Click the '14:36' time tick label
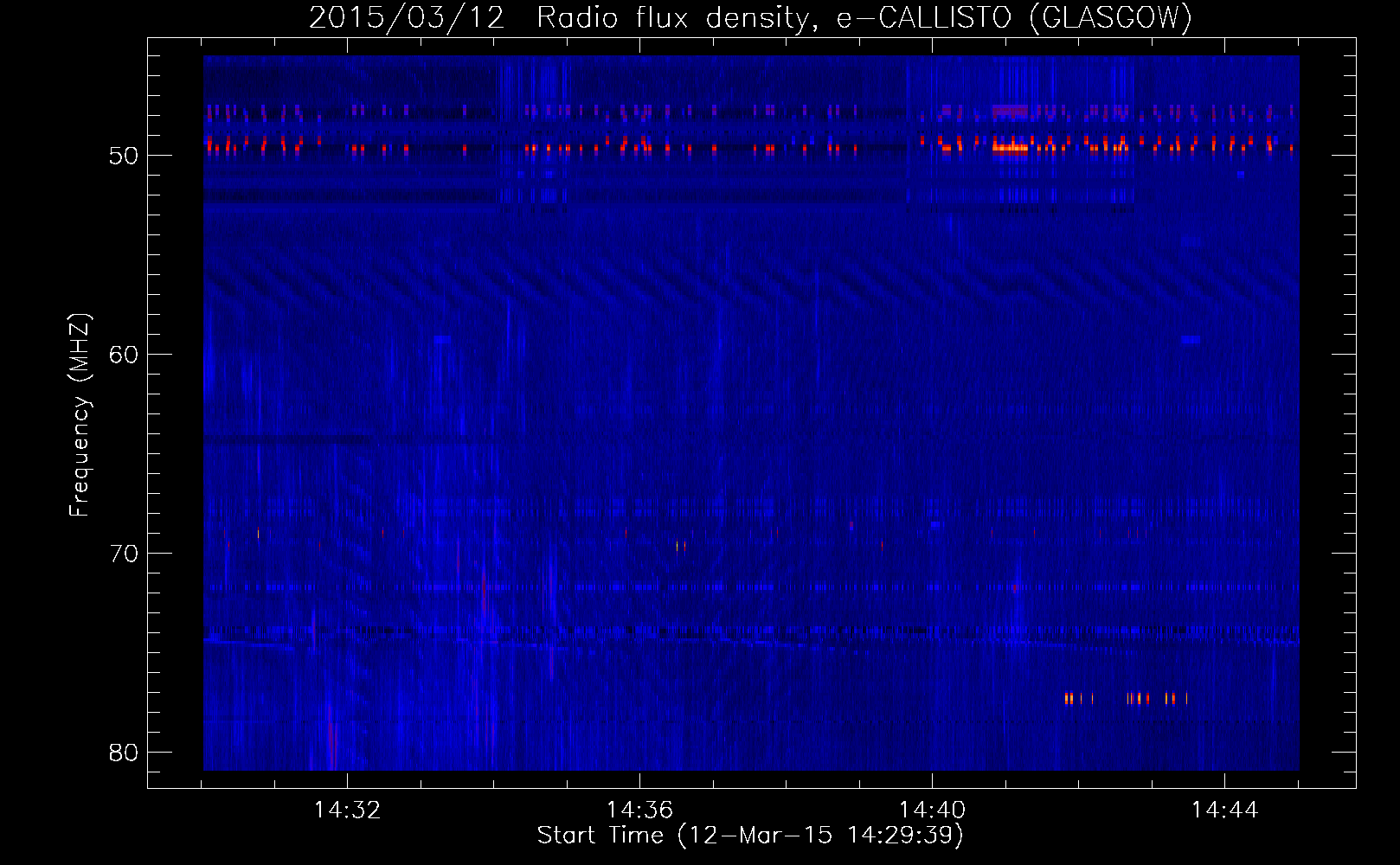 pyautogui.click(x=639, y=811)
